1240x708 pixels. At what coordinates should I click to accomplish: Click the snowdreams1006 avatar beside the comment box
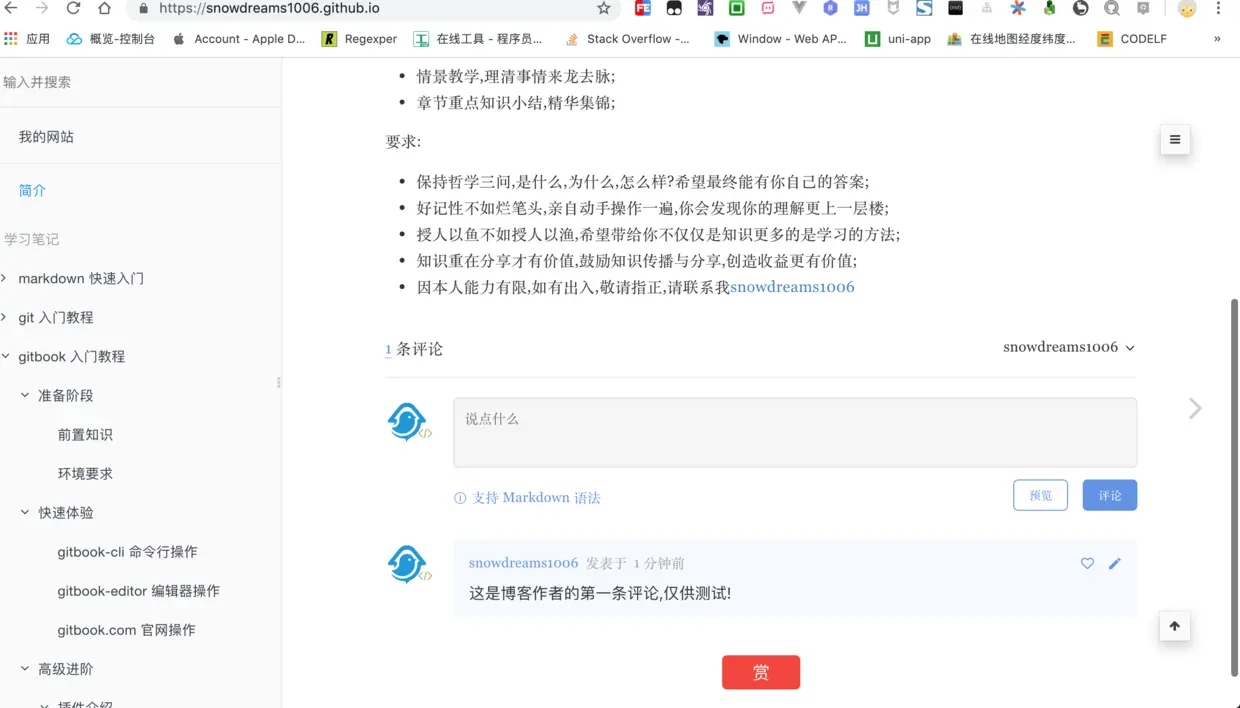tap(409, 421)
